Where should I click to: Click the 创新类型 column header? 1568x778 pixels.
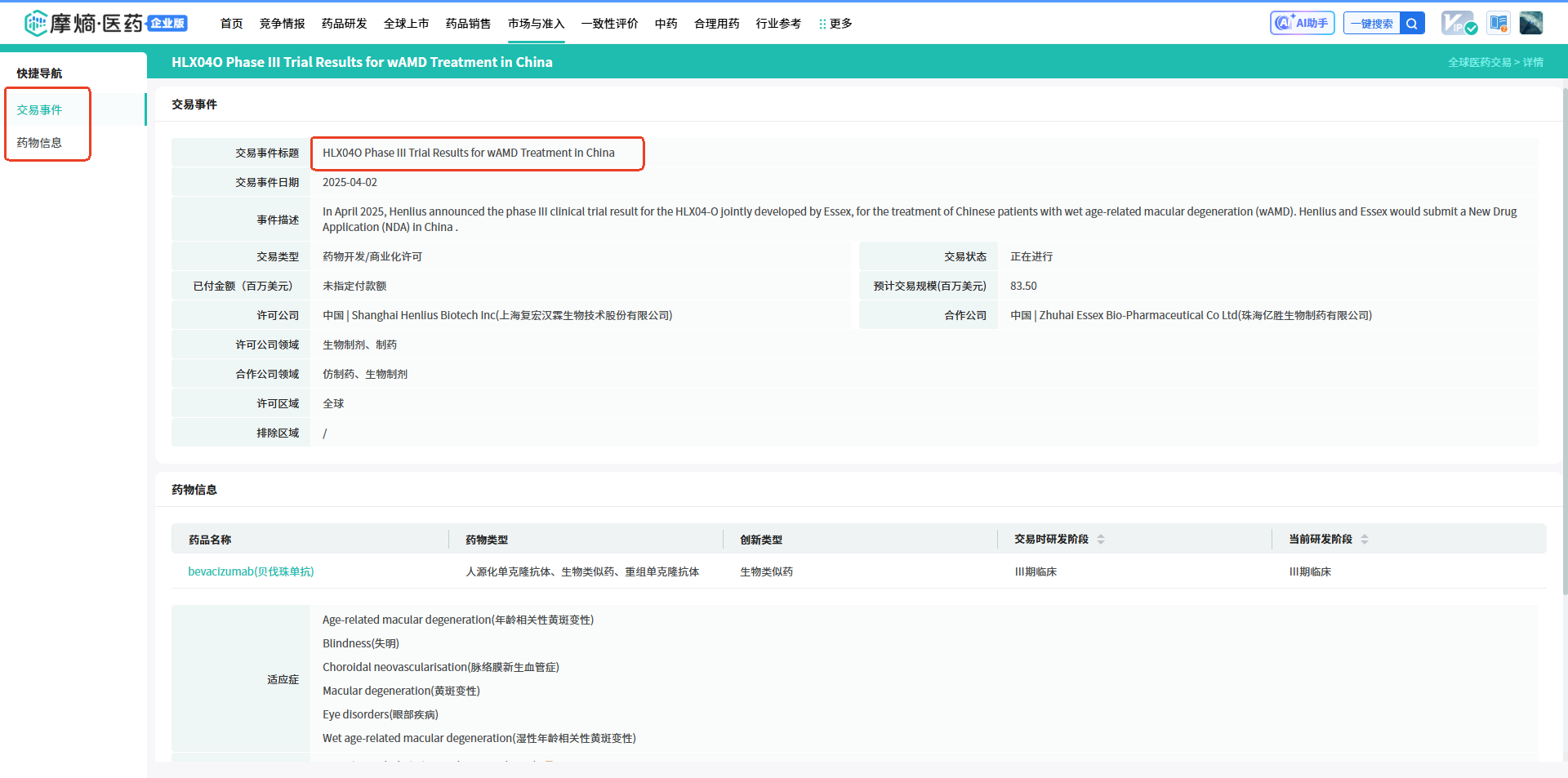[x=761, y=540]
